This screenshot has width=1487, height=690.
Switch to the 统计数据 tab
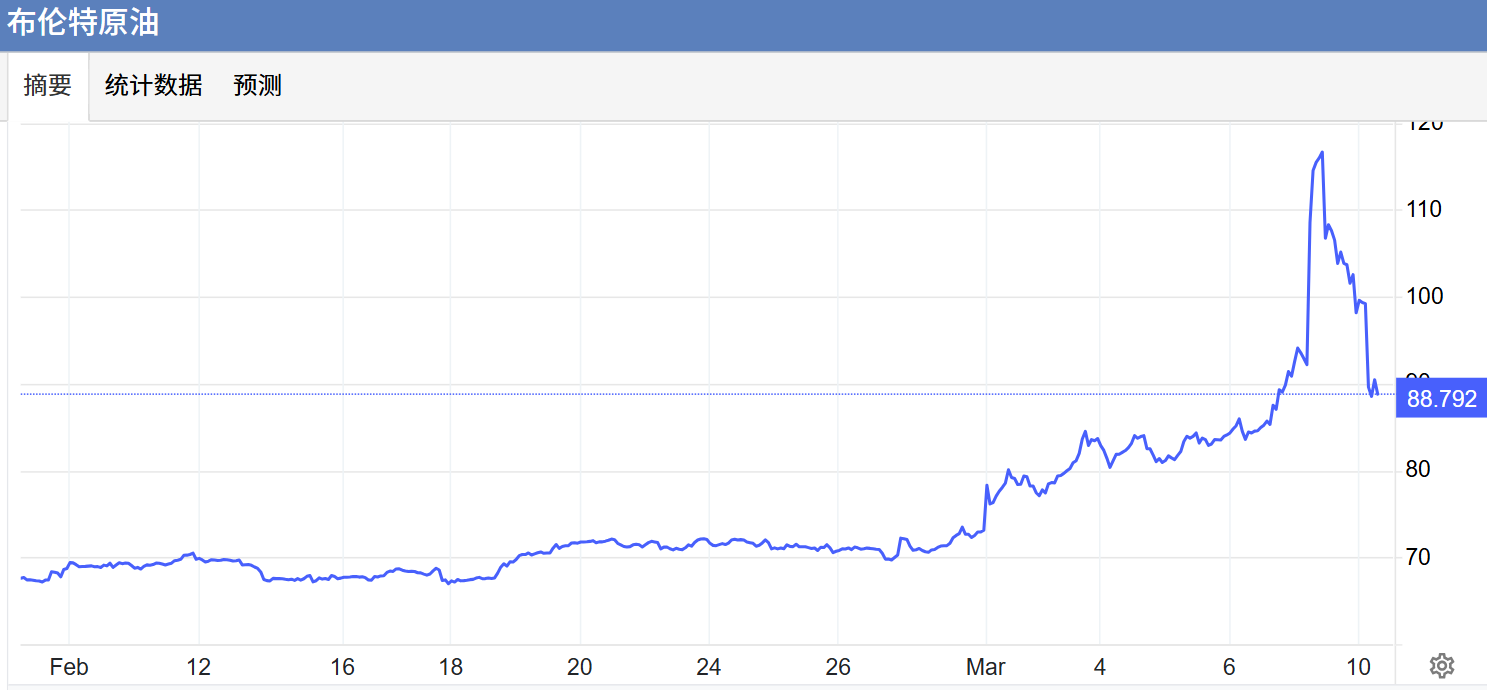[153, 86]
